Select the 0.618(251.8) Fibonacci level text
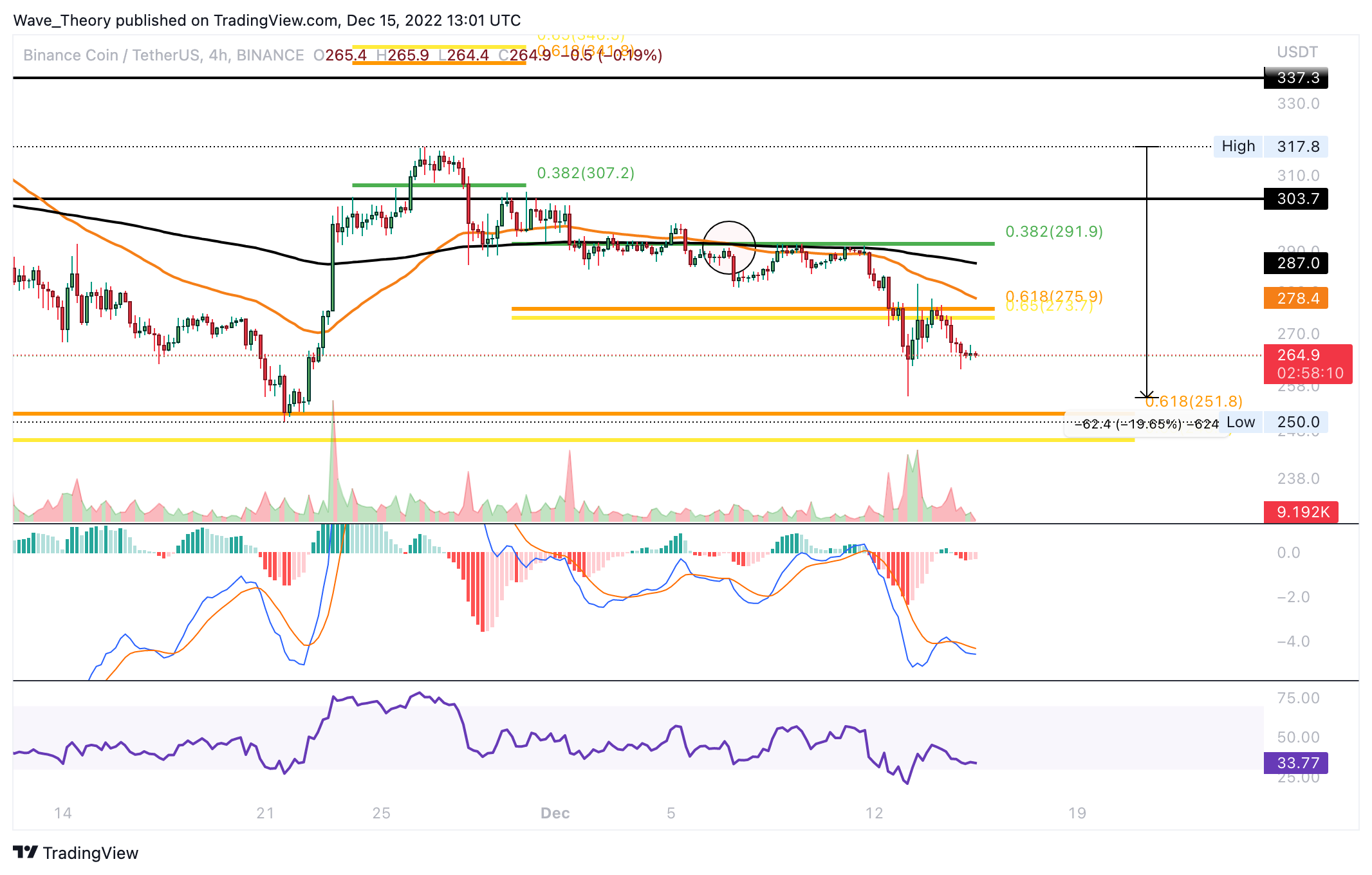This screenshot has width=1372, height=875. point(1194,401)
